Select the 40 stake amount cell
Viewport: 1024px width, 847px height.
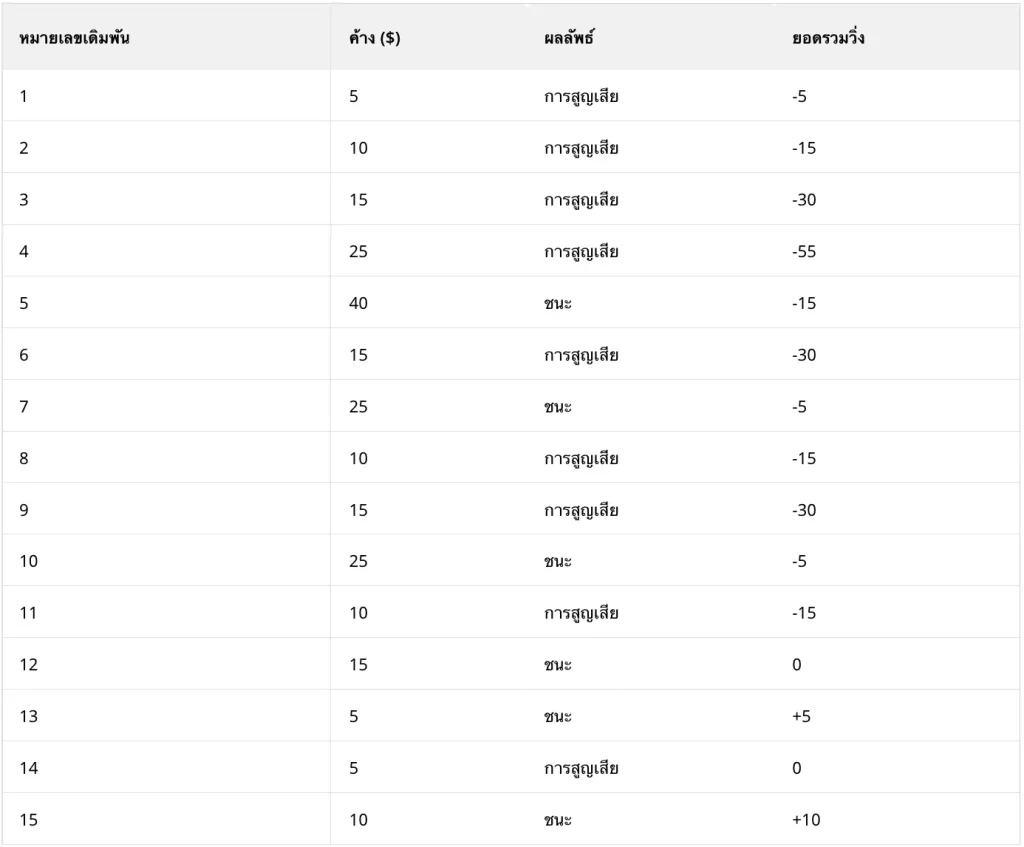359,303
